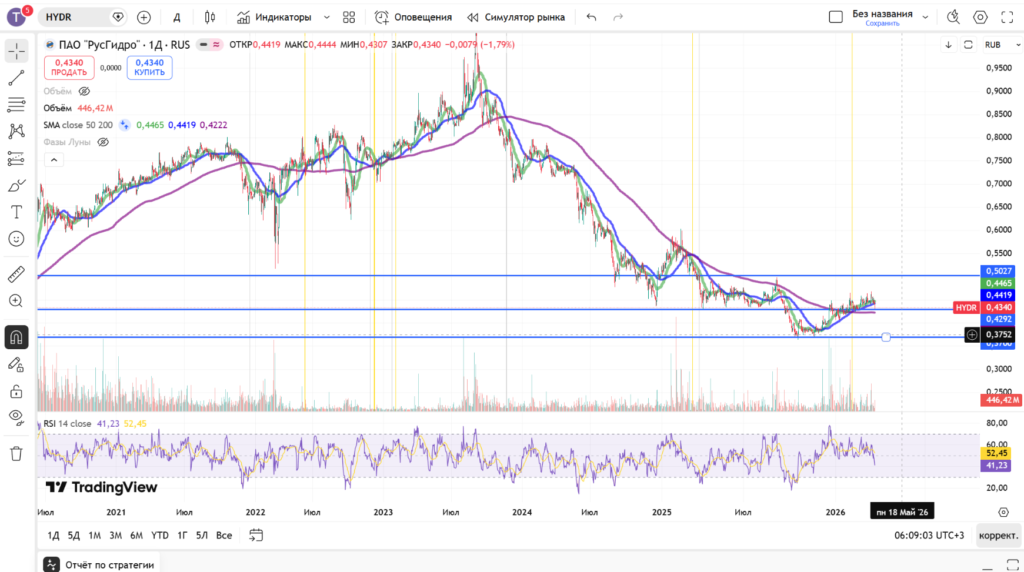Select the 1Д time range
The width and height of the screenshot is (1024, 572).
click(x=54, y=535)
